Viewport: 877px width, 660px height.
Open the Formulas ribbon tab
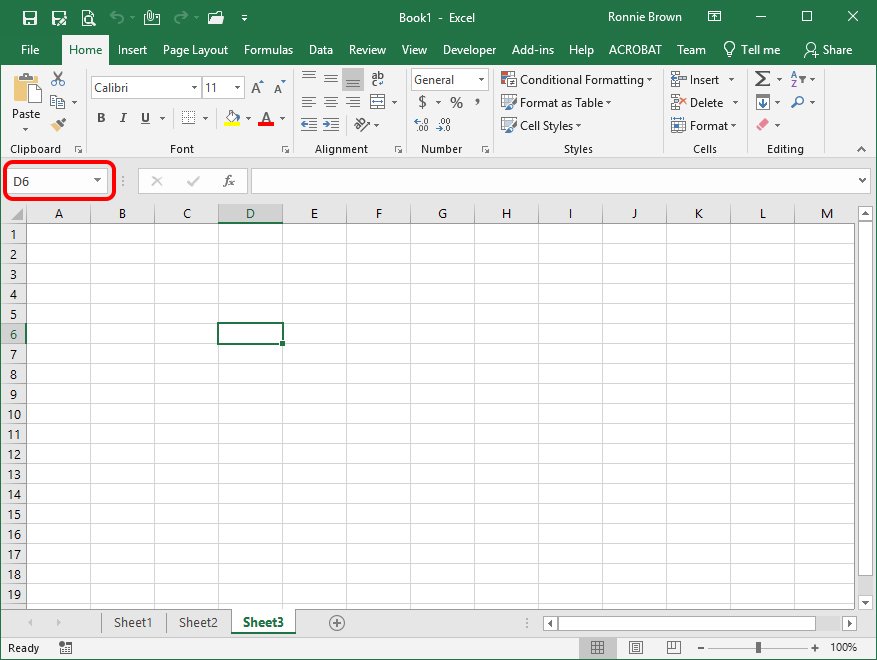pyautogui.click(x=268, y=50)
